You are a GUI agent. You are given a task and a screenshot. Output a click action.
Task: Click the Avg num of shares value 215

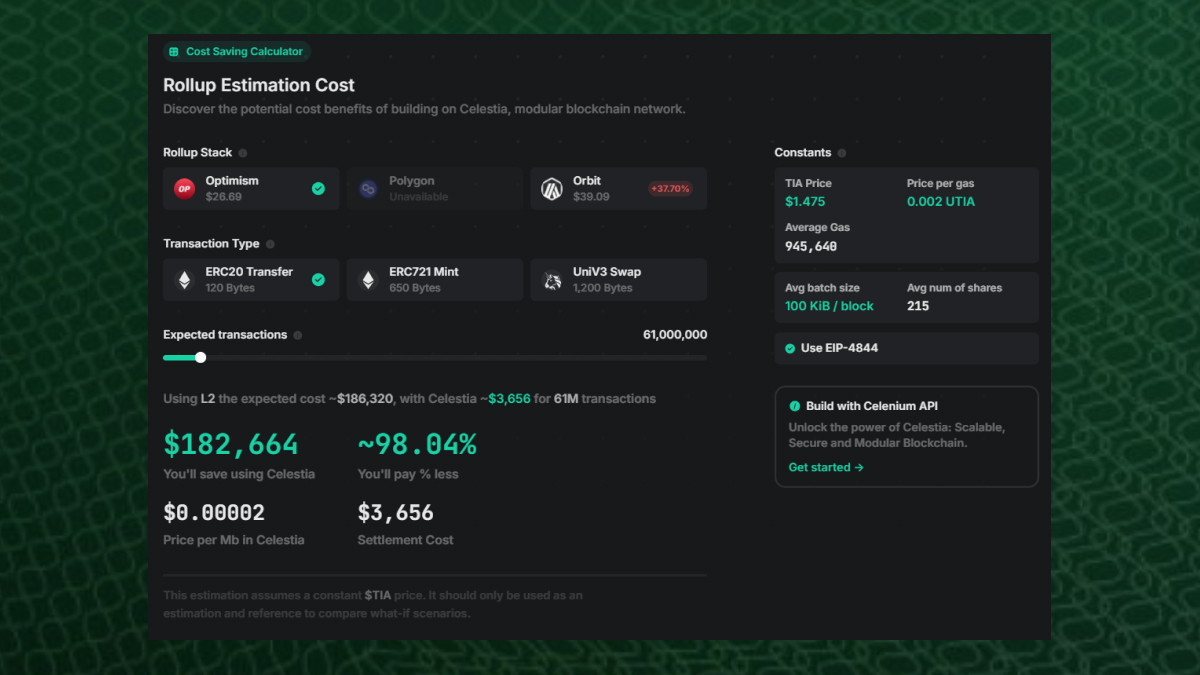(918, 306)
